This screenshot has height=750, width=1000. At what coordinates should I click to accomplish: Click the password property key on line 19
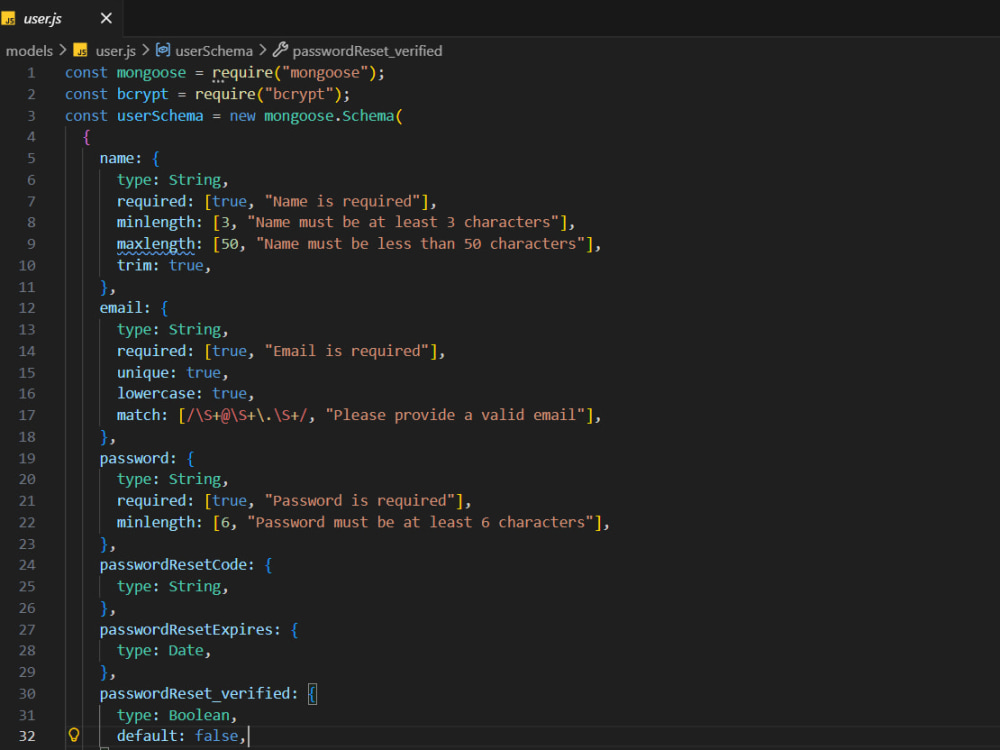point(134,459)
